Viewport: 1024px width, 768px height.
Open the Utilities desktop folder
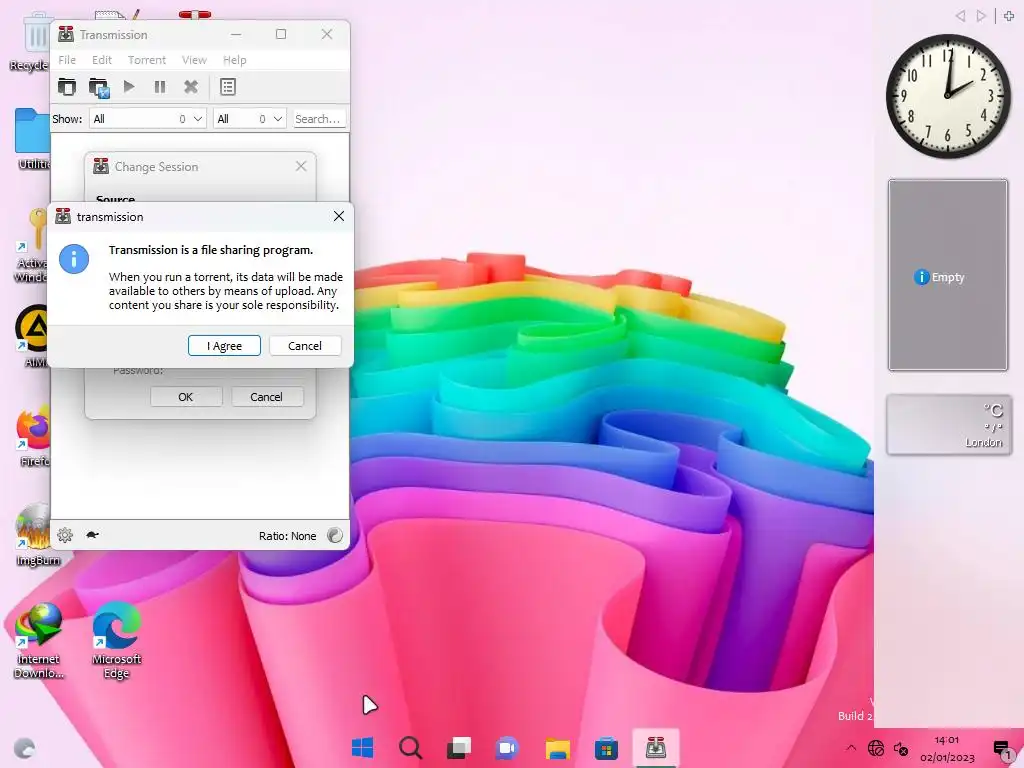(33, 138)
